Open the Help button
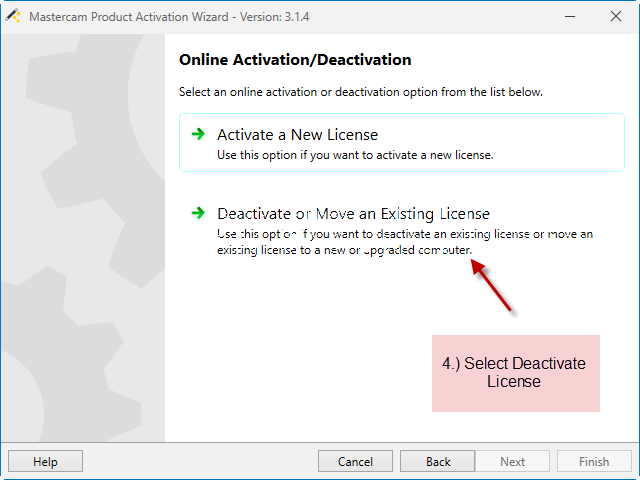640x480 pixels. point(45,461)
